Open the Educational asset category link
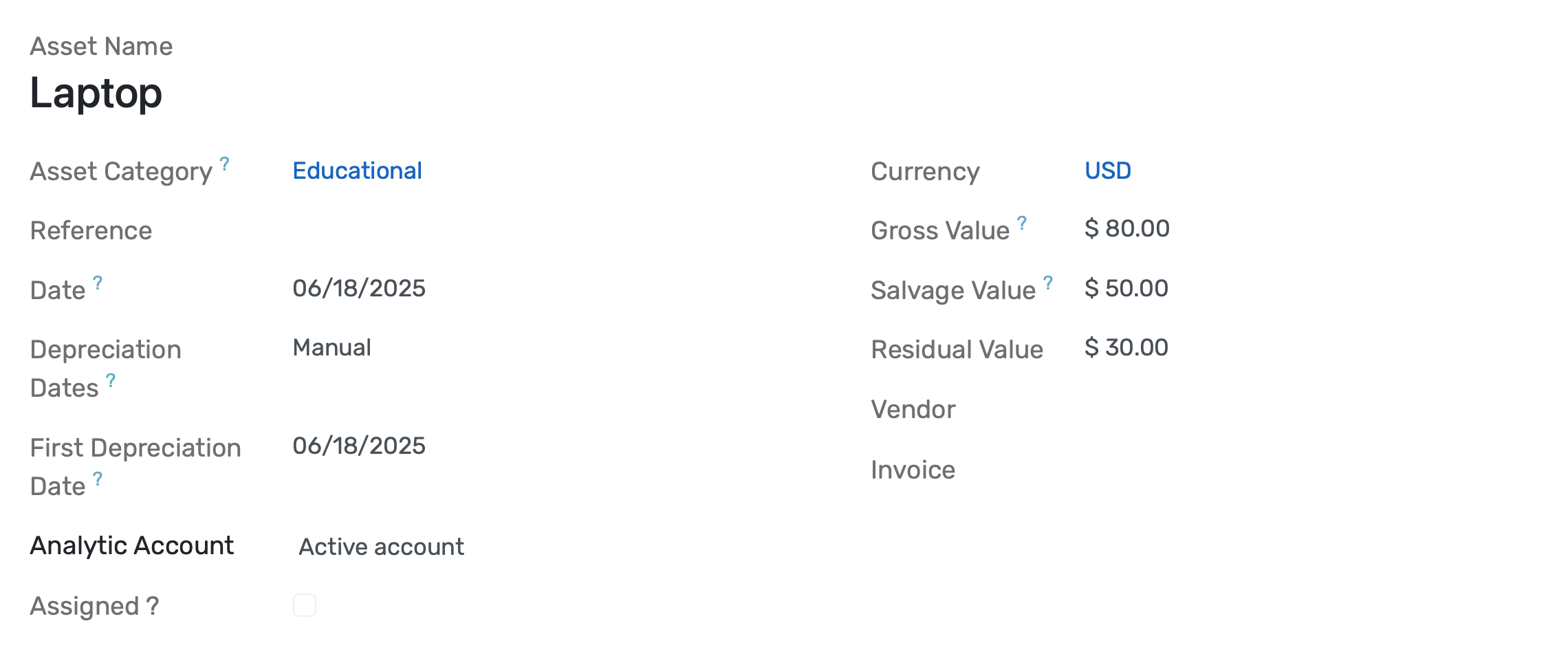This screenshot has width=1568, height=656. tap(358, 171)
